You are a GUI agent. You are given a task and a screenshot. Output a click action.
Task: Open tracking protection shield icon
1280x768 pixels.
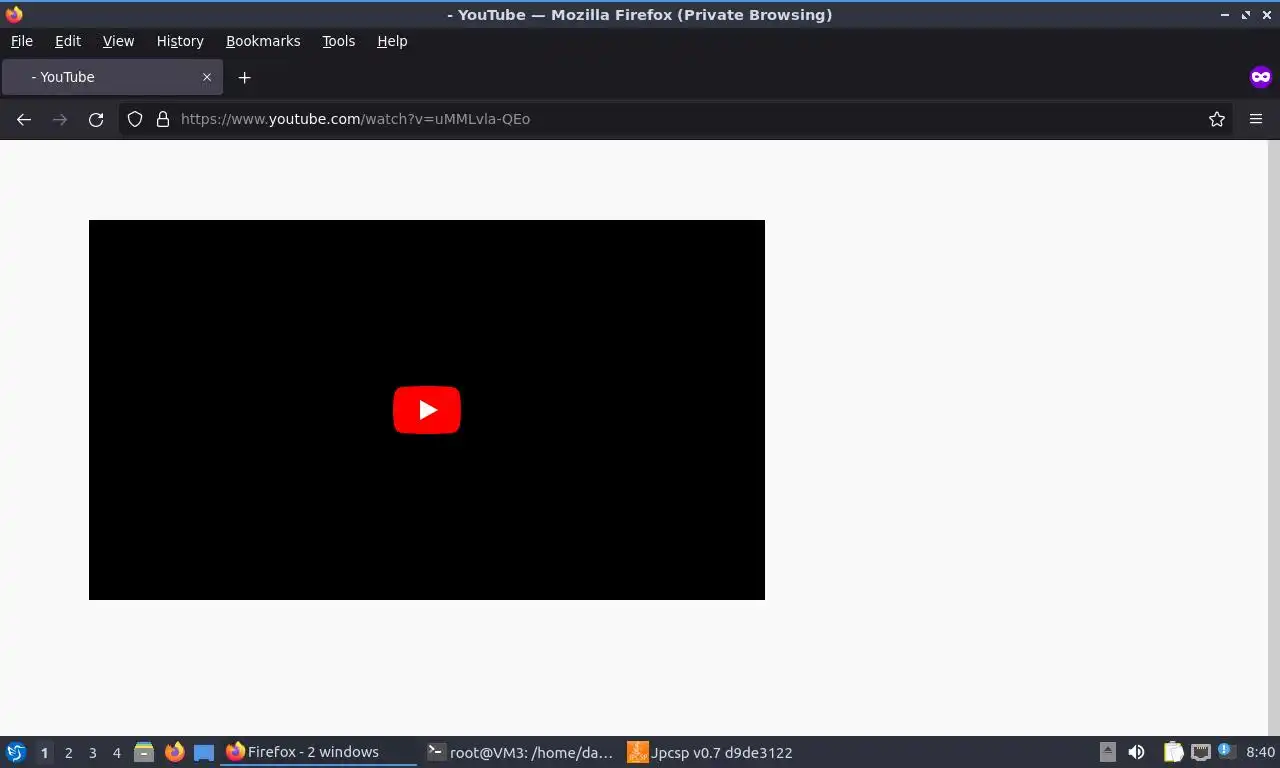(135, 119)
